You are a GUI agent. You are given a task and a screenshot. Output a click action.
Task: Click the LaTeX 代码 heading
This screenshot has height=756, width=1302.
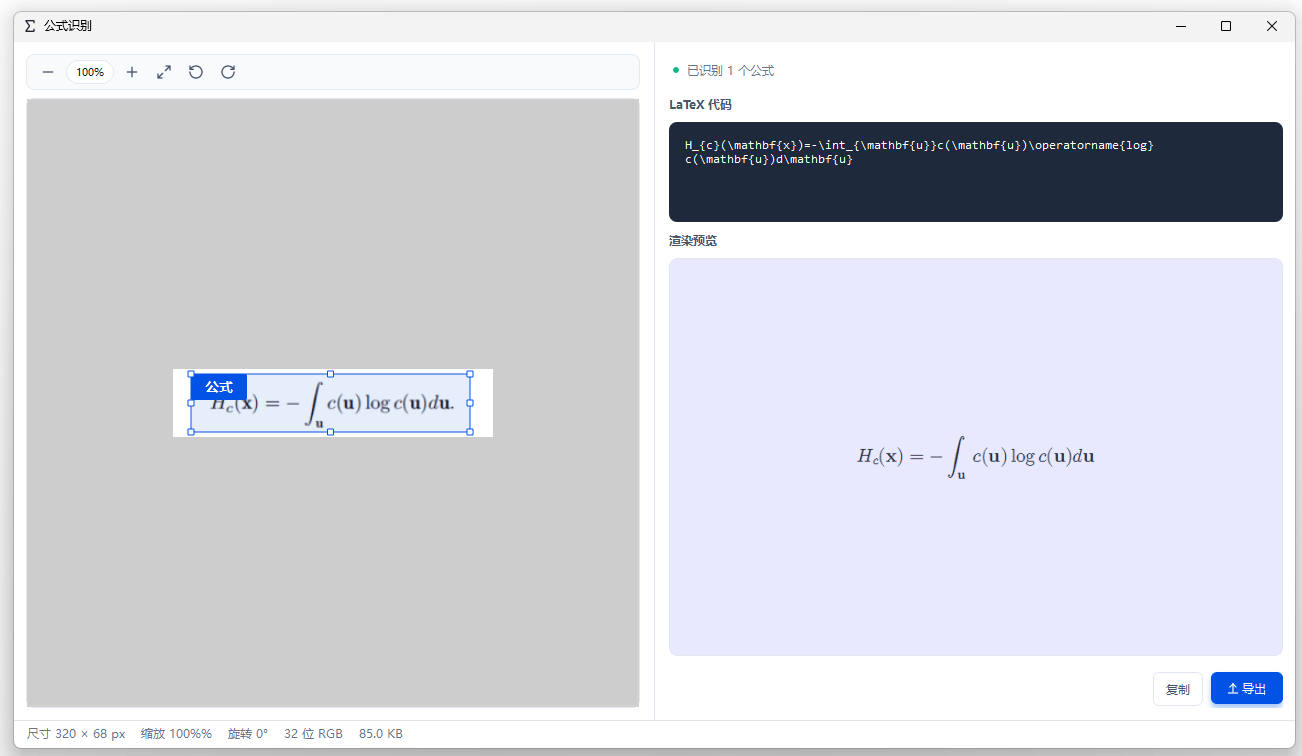700,105
